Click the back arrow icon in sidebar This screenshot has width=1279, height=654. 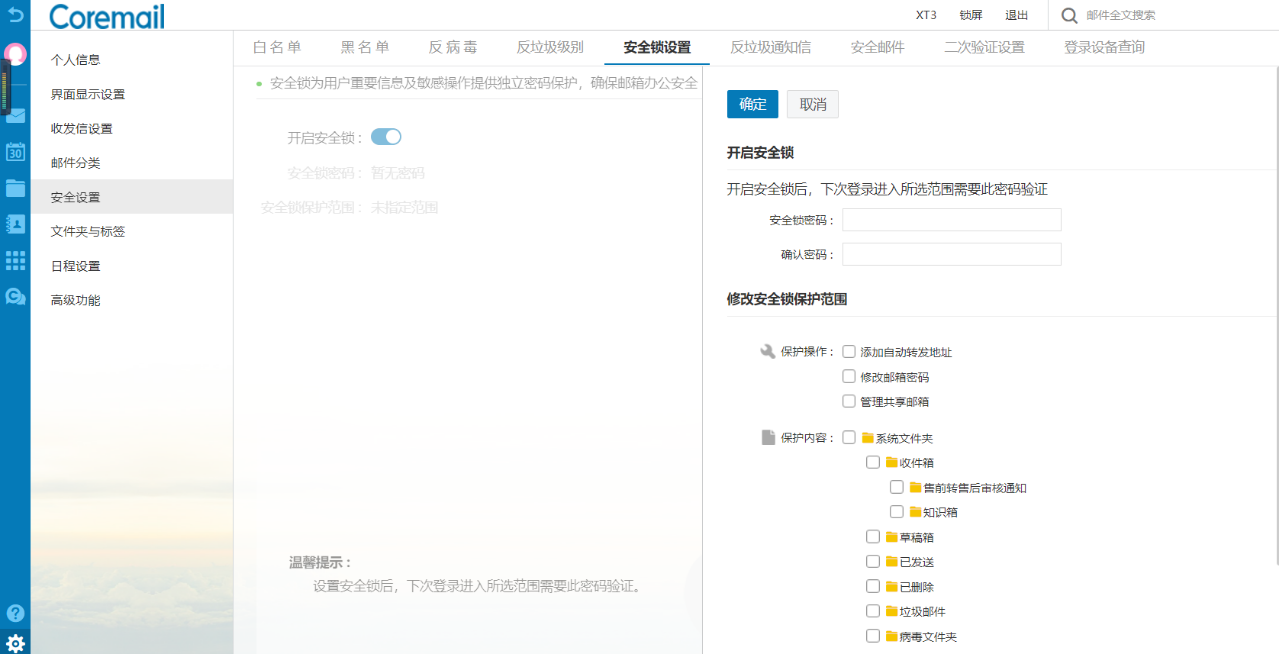coord(15,15)
